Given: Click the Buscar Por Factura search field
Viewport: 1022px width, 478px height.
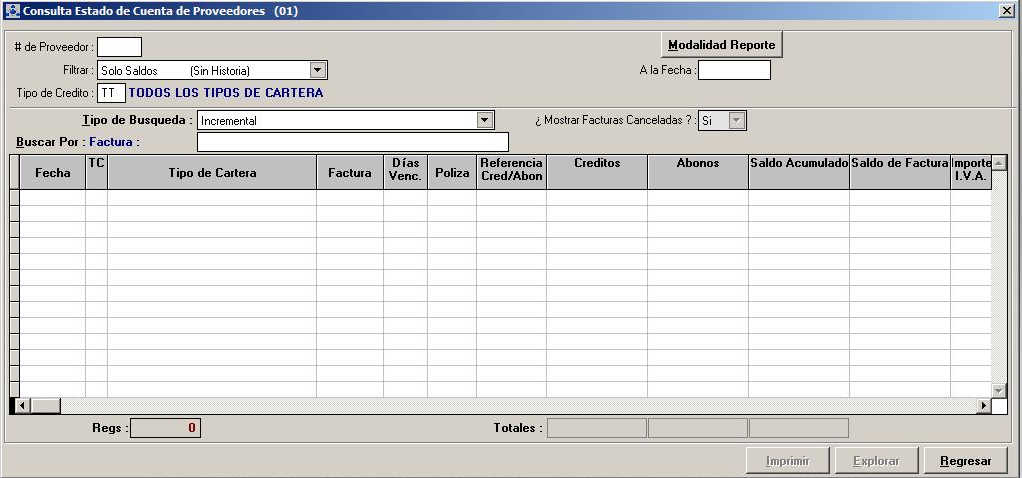Looking at the screenshot, I should click(x=353, y=142).
